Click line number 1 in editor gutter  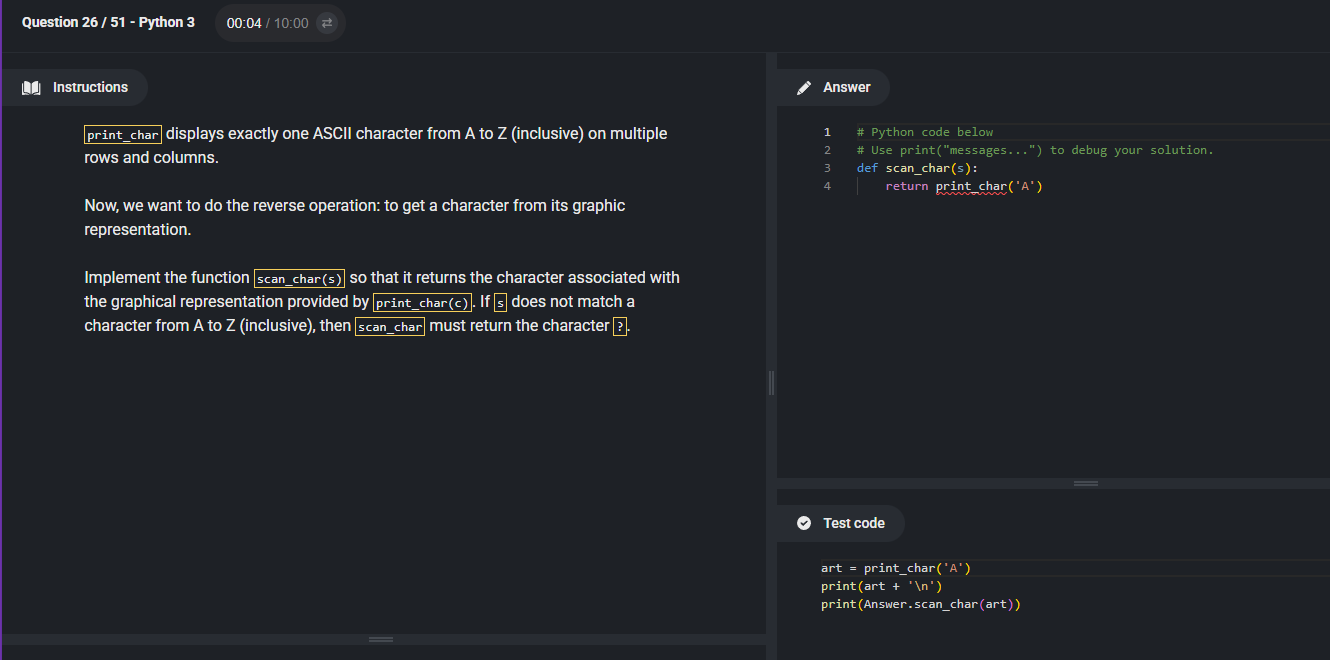coord(827,132)
